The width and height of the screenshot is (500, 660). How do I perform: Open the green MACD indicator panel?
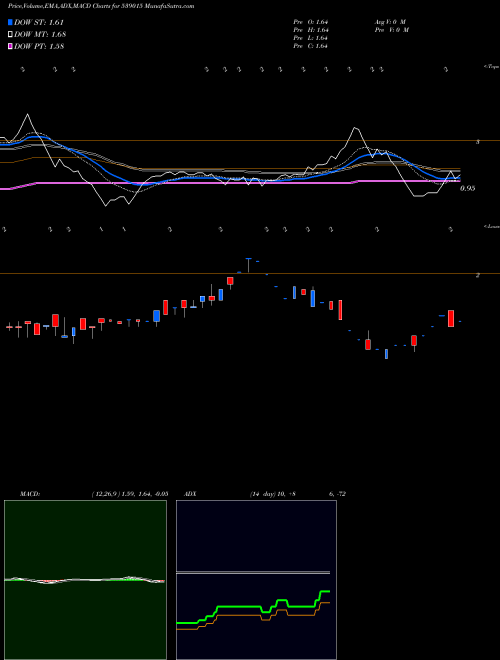click(85, 580)
